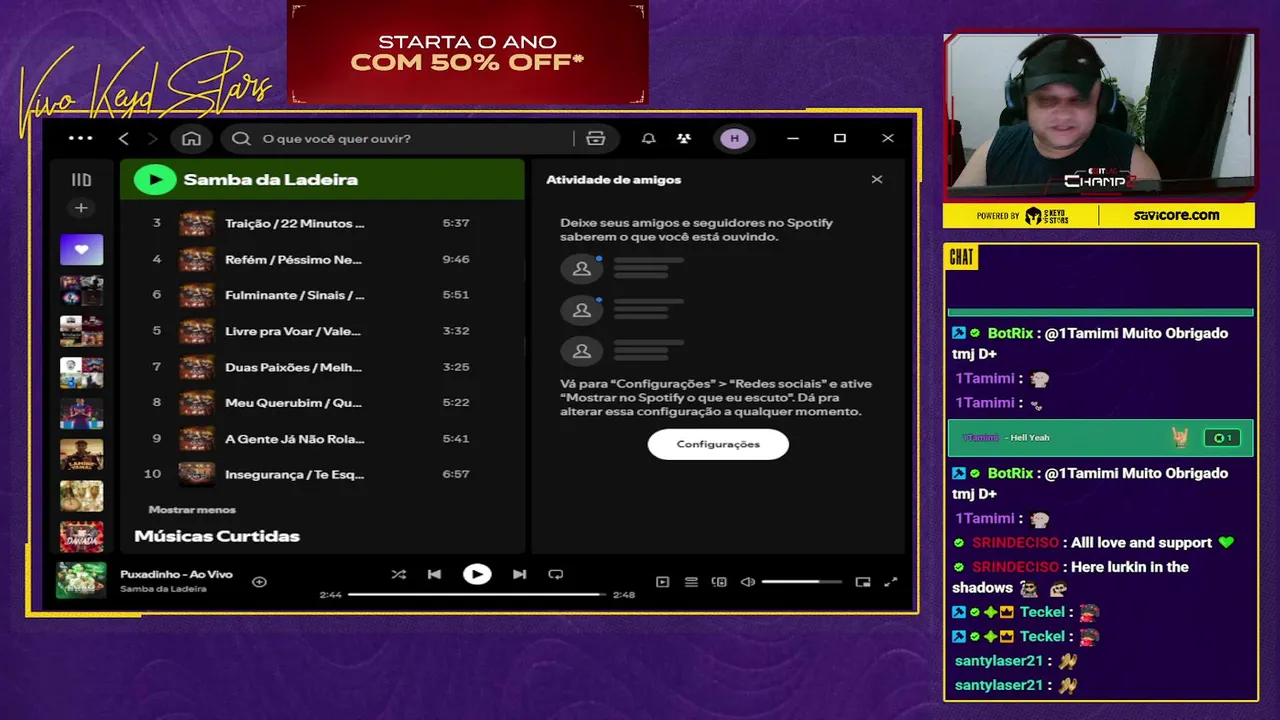Click the Samba da Ladeira header title

pos(271,179)
